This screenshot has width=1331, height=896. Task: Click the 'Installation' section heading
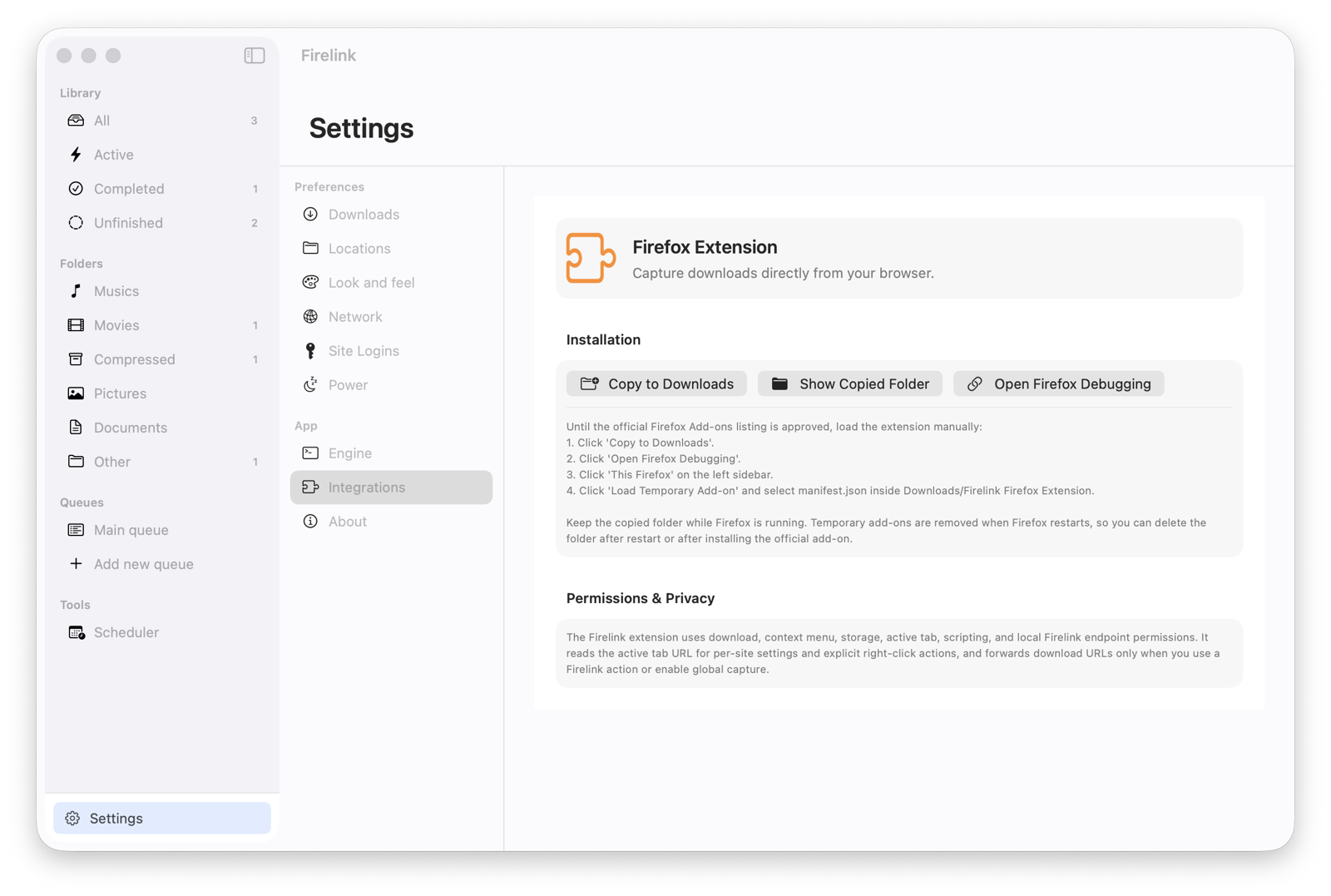(x=603, y=339)
